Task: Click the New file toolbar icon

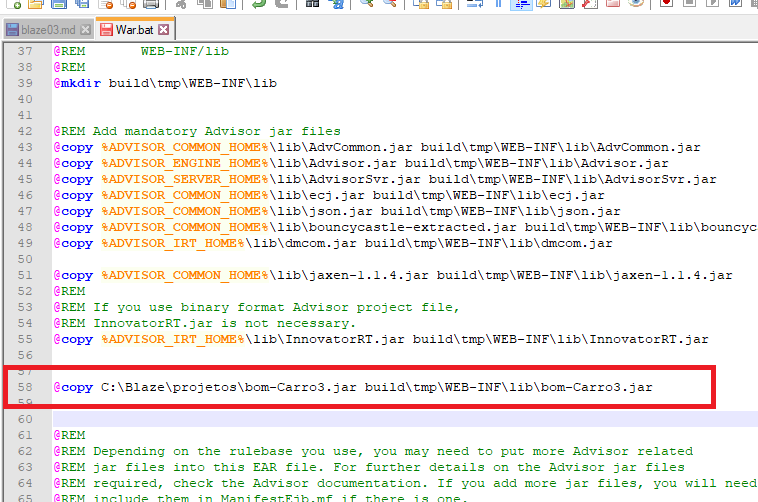Action: tap(14, 4)
